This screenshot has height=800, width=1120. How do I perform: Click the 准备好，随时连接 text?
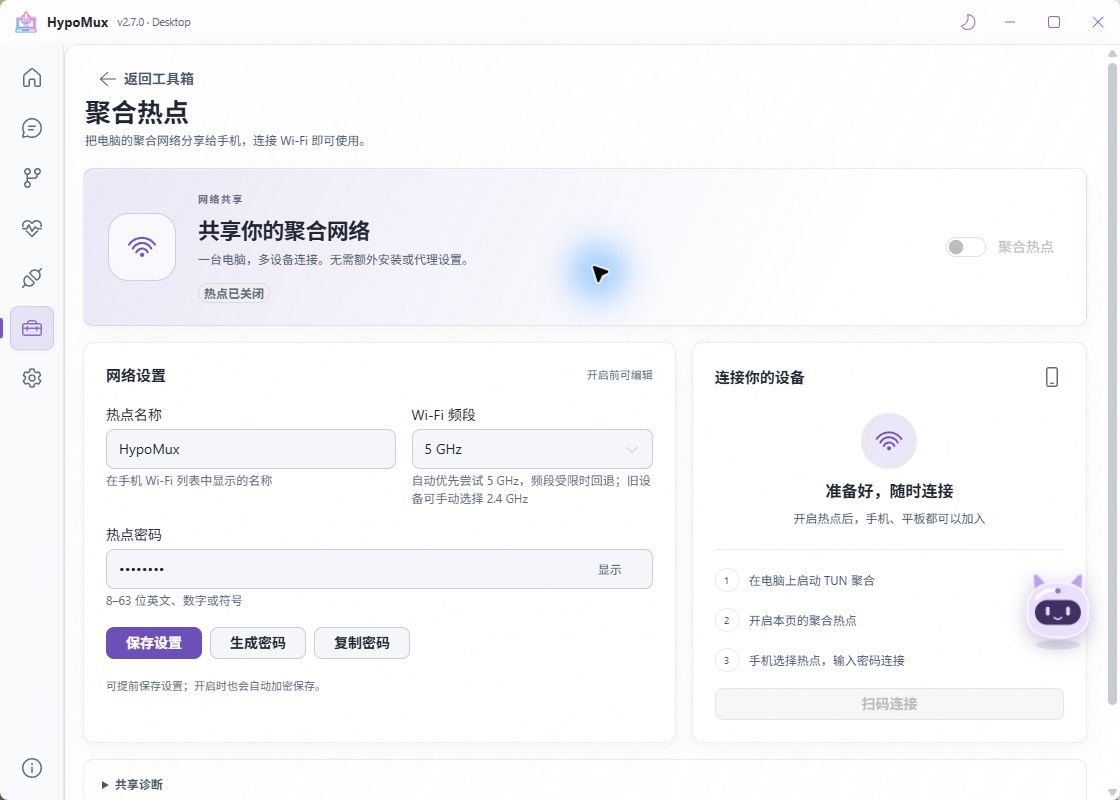pyautogui.click(x=889, y=491)
